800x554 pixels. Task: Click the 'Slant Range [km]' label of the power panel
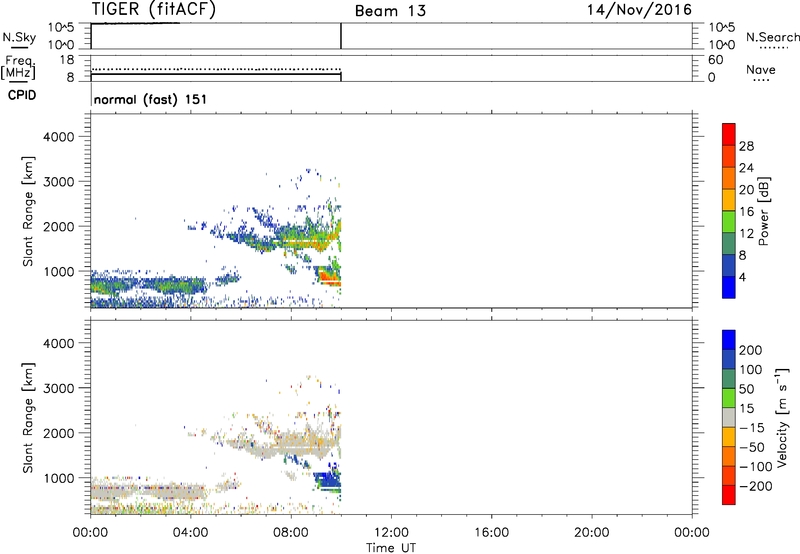tap(28, 211)
